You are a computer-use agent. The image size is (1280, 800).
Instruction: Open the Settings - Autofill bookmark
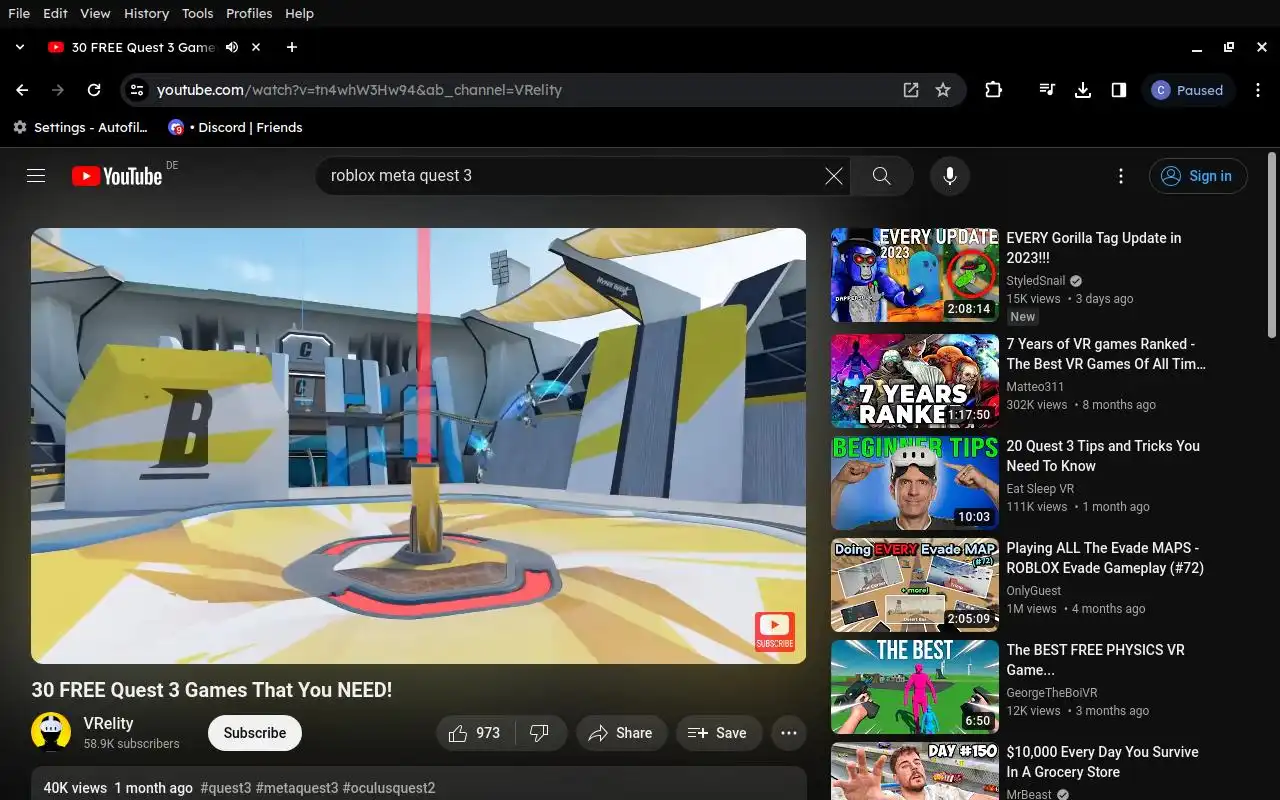80,127
